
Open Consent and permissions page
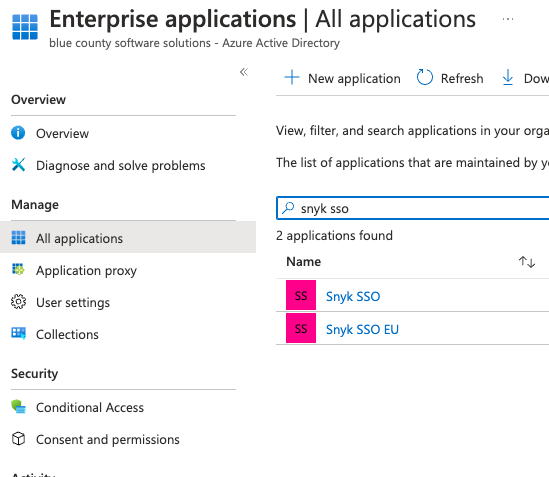(107, 440)
